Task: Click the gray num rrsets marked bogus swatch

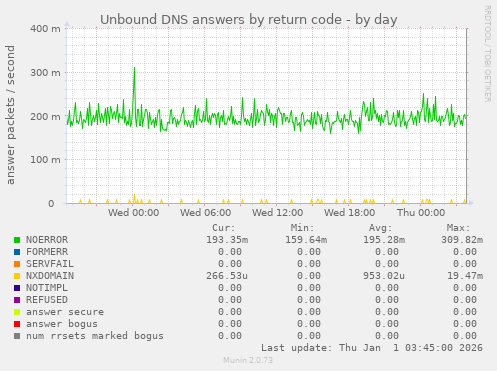Action: pos(17,336)
